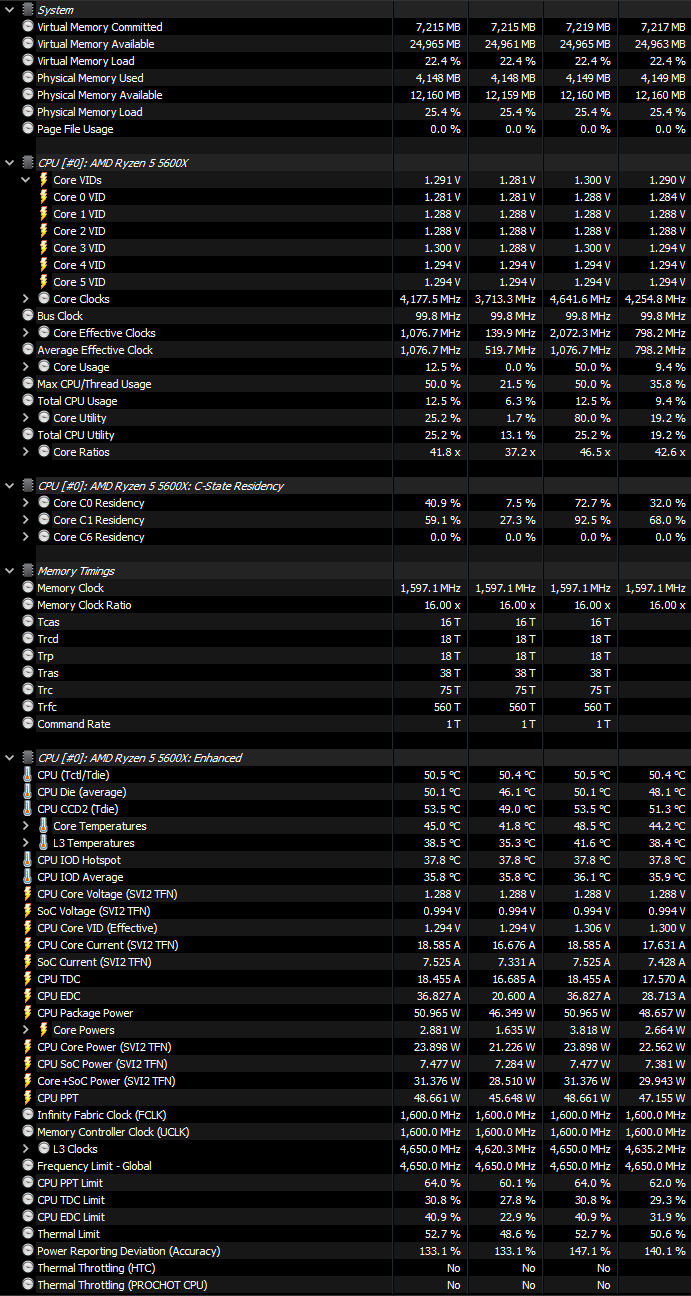Image resolution: width=691 pixels, height=1296 pixels.
Task: Select the Total CPU Utility row label
Action: point(76,435)
